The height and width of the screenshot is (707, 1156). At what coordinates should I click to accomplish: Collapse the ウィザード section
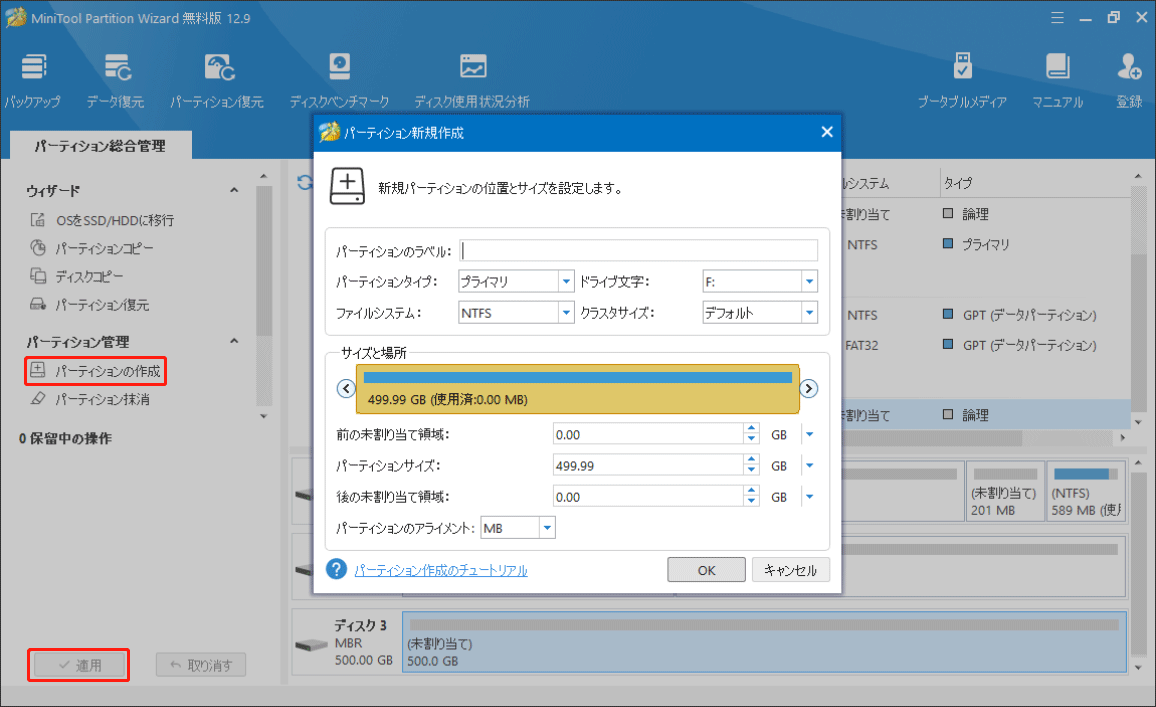pyautogui.click(x=234, y=190)
